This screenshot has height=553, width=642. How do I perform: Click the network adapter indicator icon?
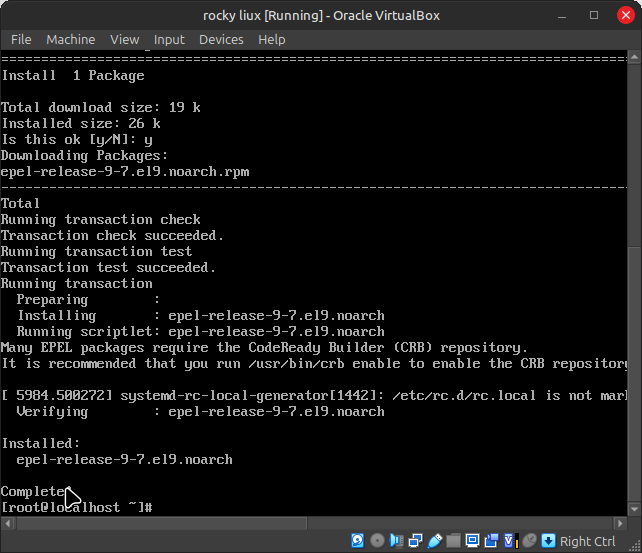click(415, 541)
